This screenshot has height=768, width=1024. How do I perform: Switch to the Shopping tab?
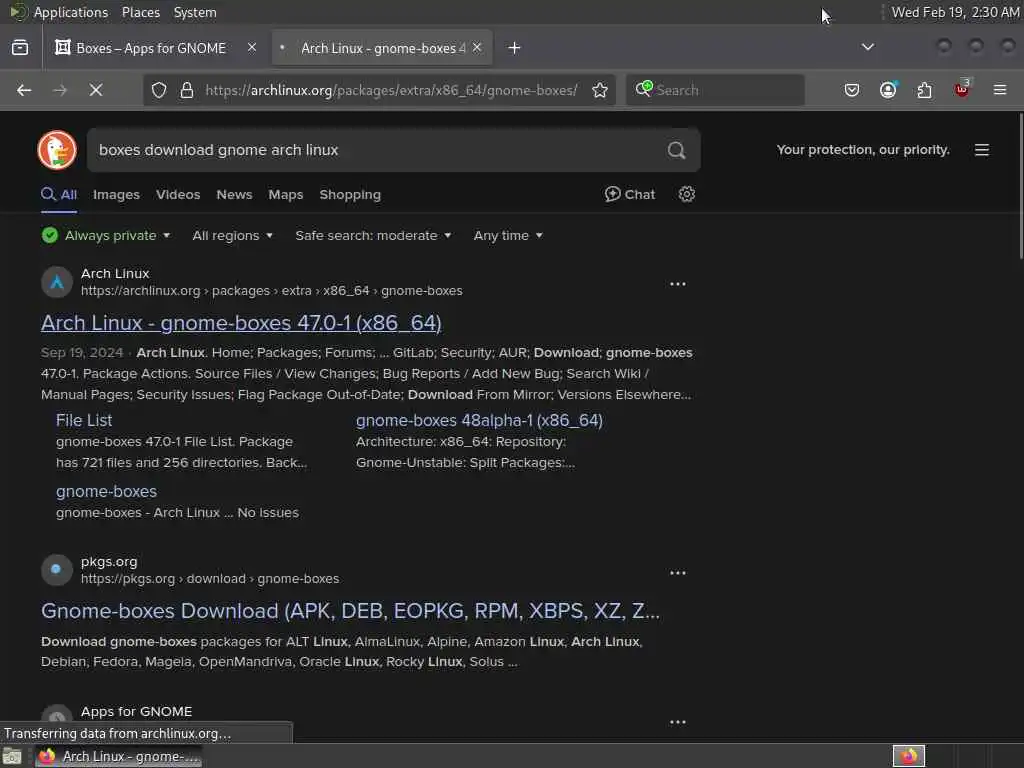[350, 195]
